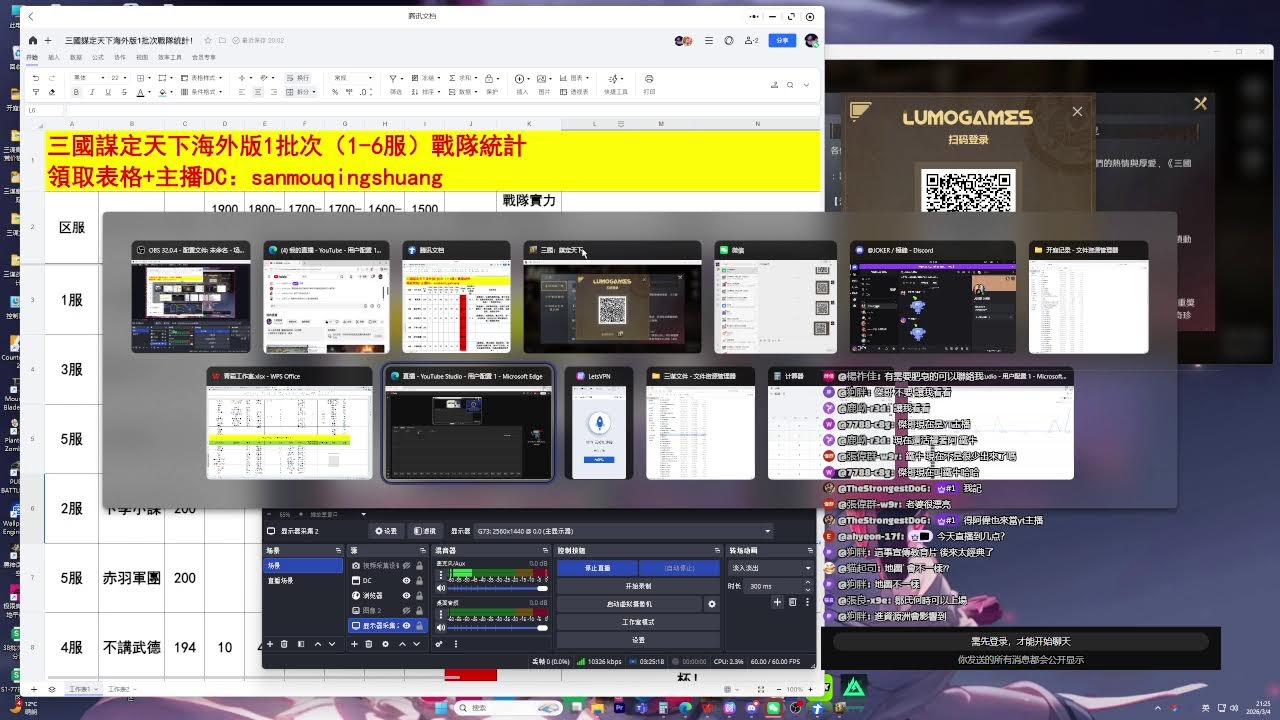Select the WPS Office spreadsheet thumbnail
Viewport: 1280px width, 720px height.
(289, 423)
